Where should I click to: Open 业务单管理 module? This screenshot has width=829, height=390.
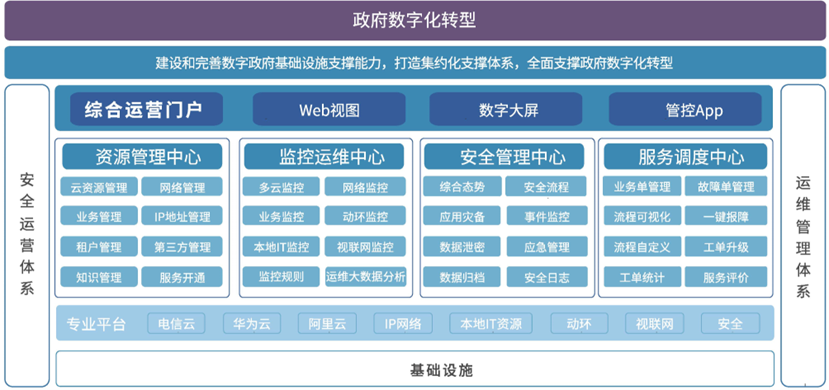point(642,187)
